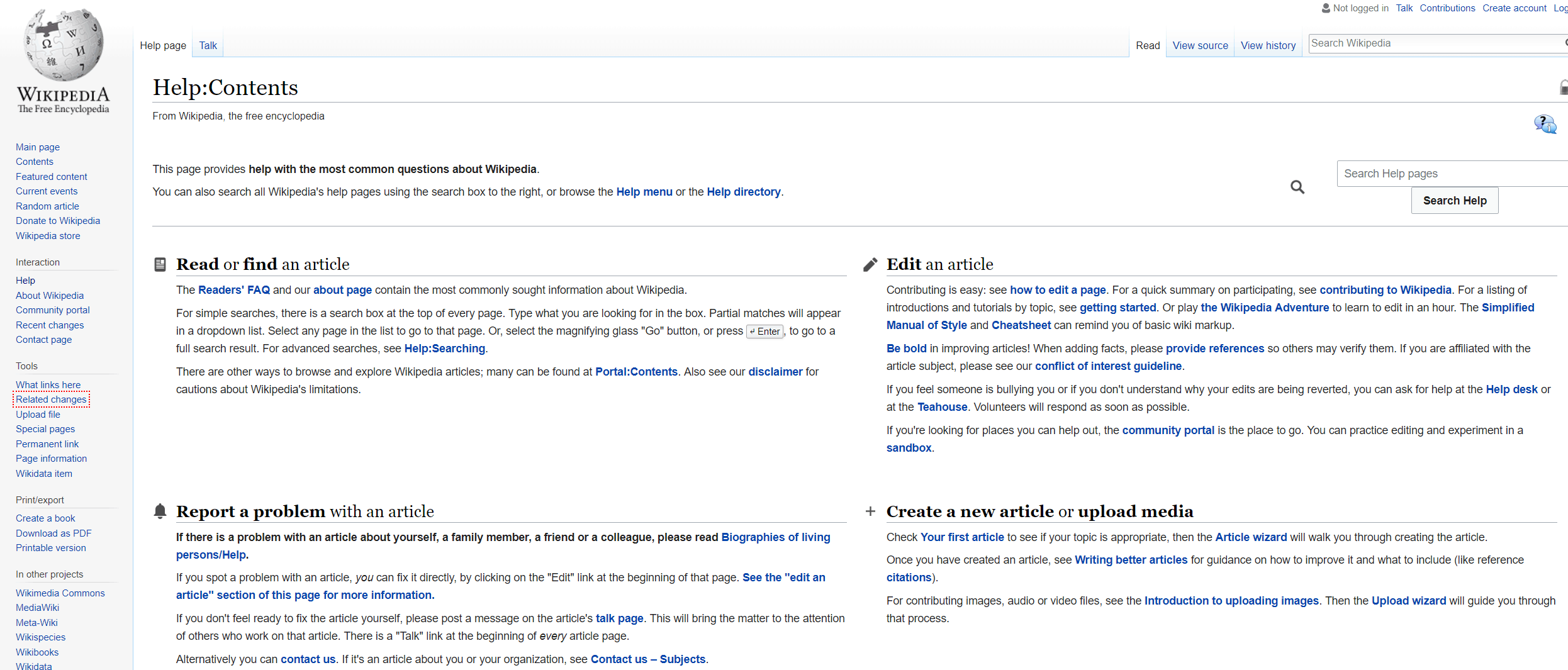Image resolution: width=1568 pixels, height=670 pixels.
Task: Click the bell icon beside Report a problem
Action: tap(160, 511)
